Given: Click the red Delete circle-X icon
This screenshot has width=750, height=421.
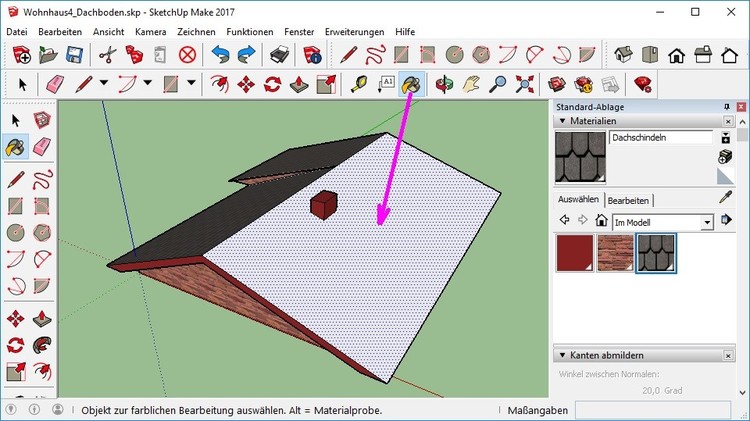Looking at the screenshot, I should (188, 55).
